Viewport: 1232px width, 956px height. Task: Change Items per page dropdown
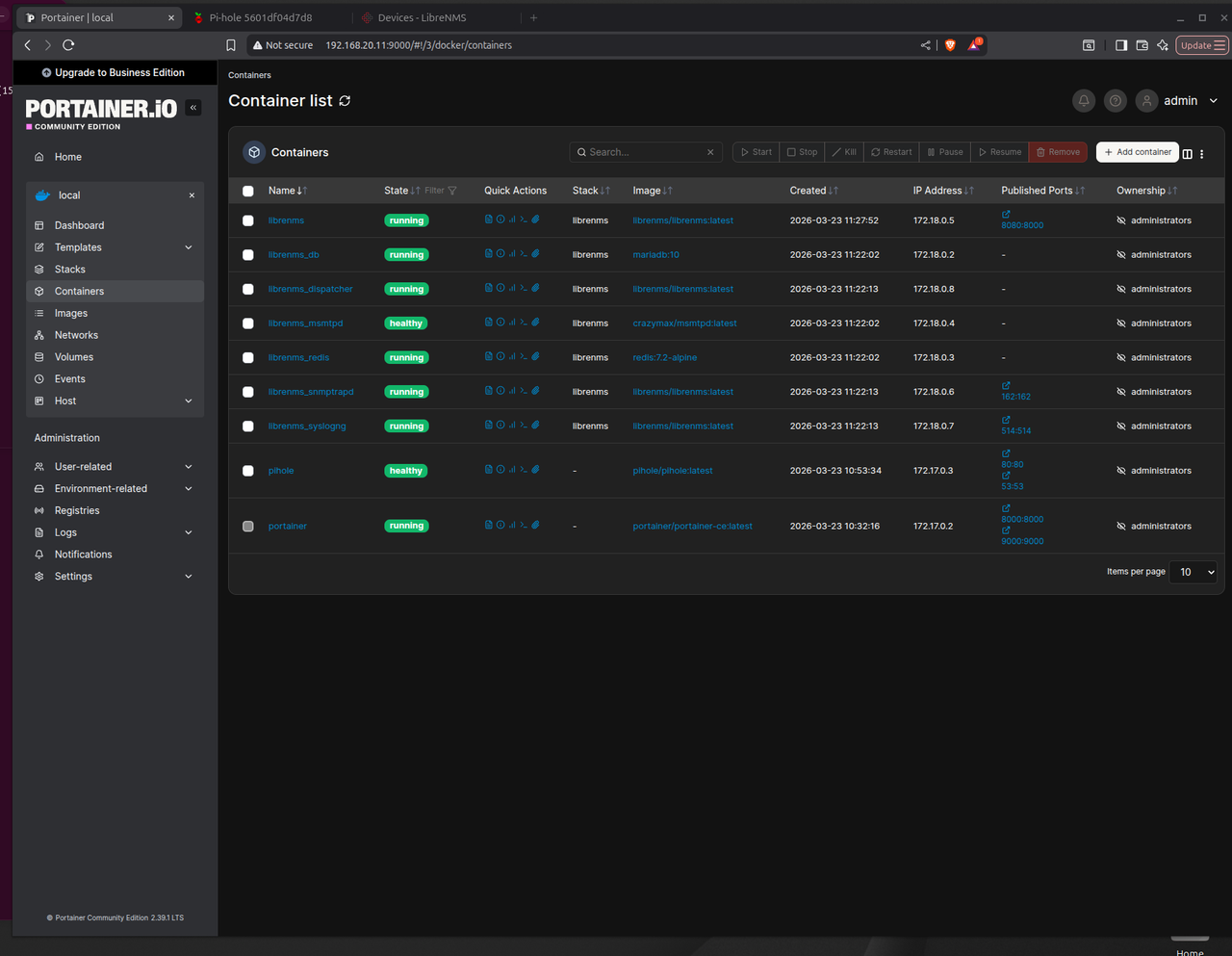1193,572
